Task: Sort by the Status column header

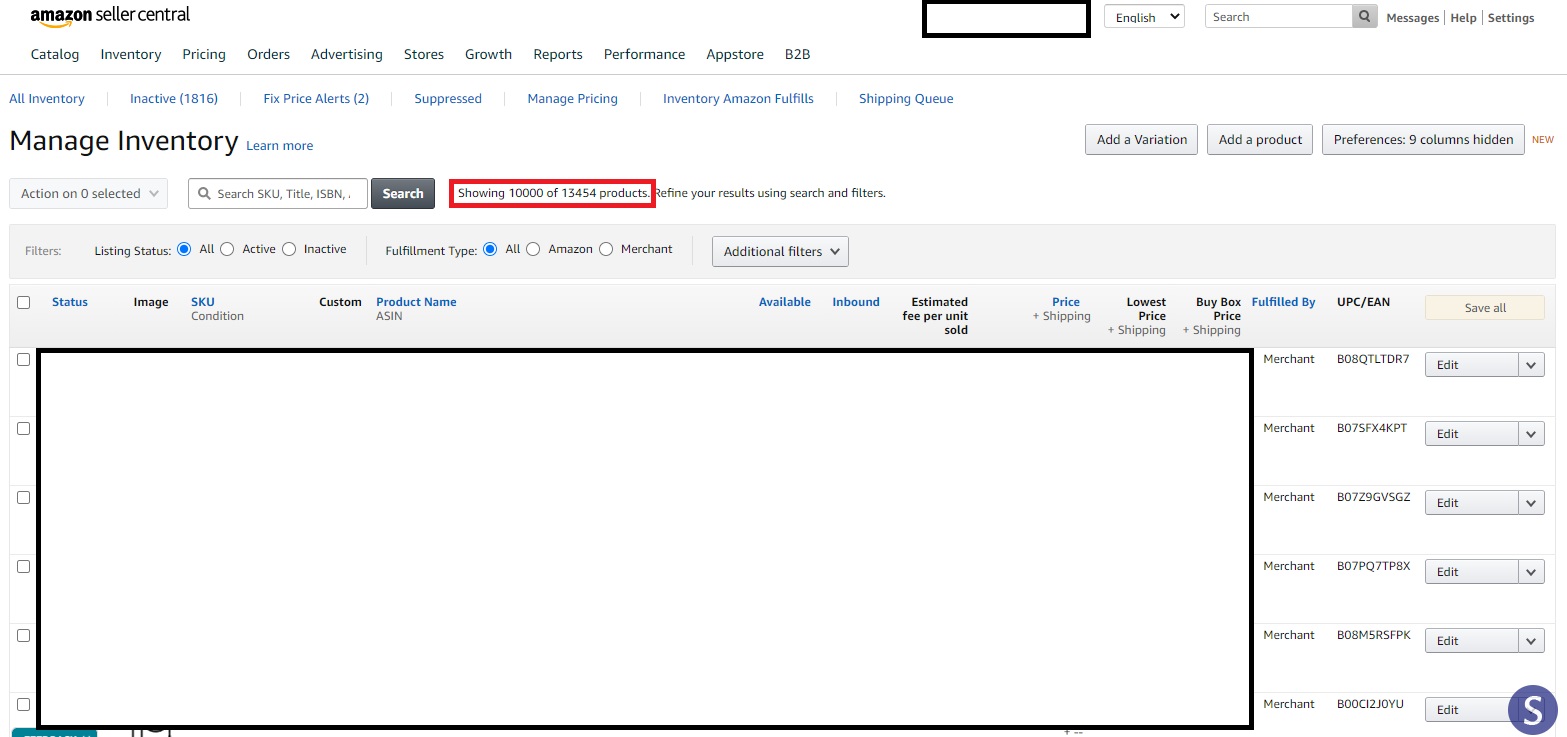Action: (x=70, y=302)
